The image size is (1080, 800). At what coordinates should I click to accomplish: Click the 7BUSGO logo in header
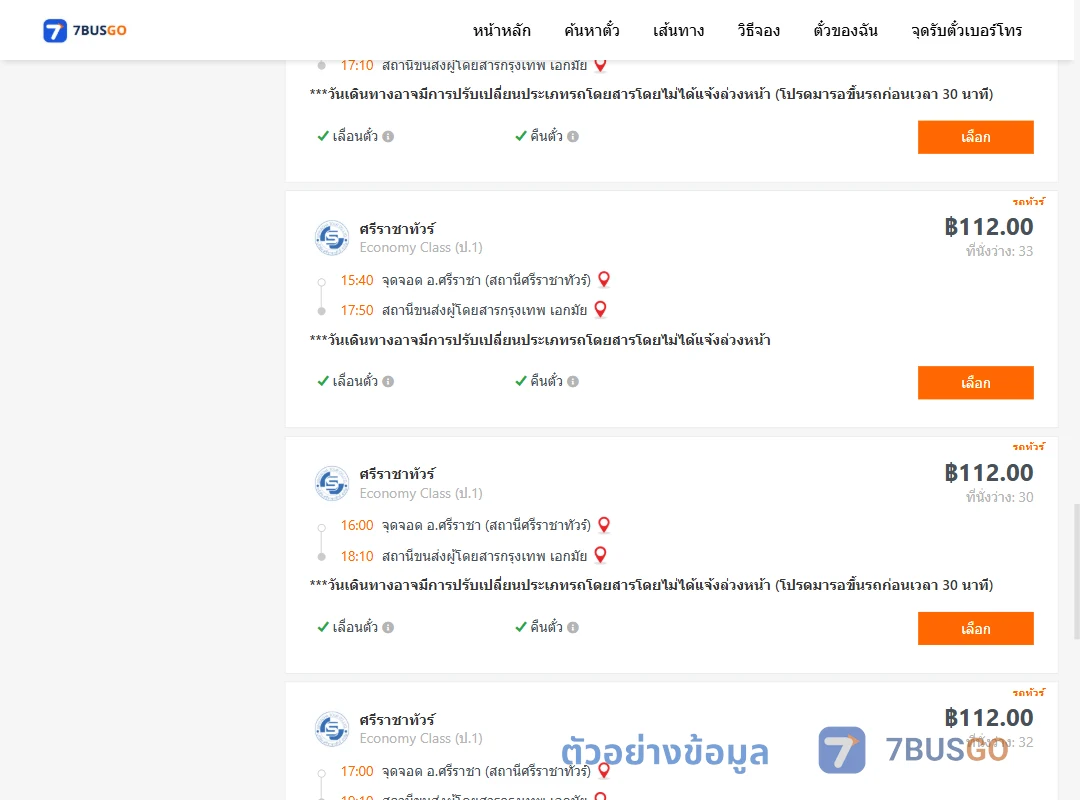click(x=85, y=30)
